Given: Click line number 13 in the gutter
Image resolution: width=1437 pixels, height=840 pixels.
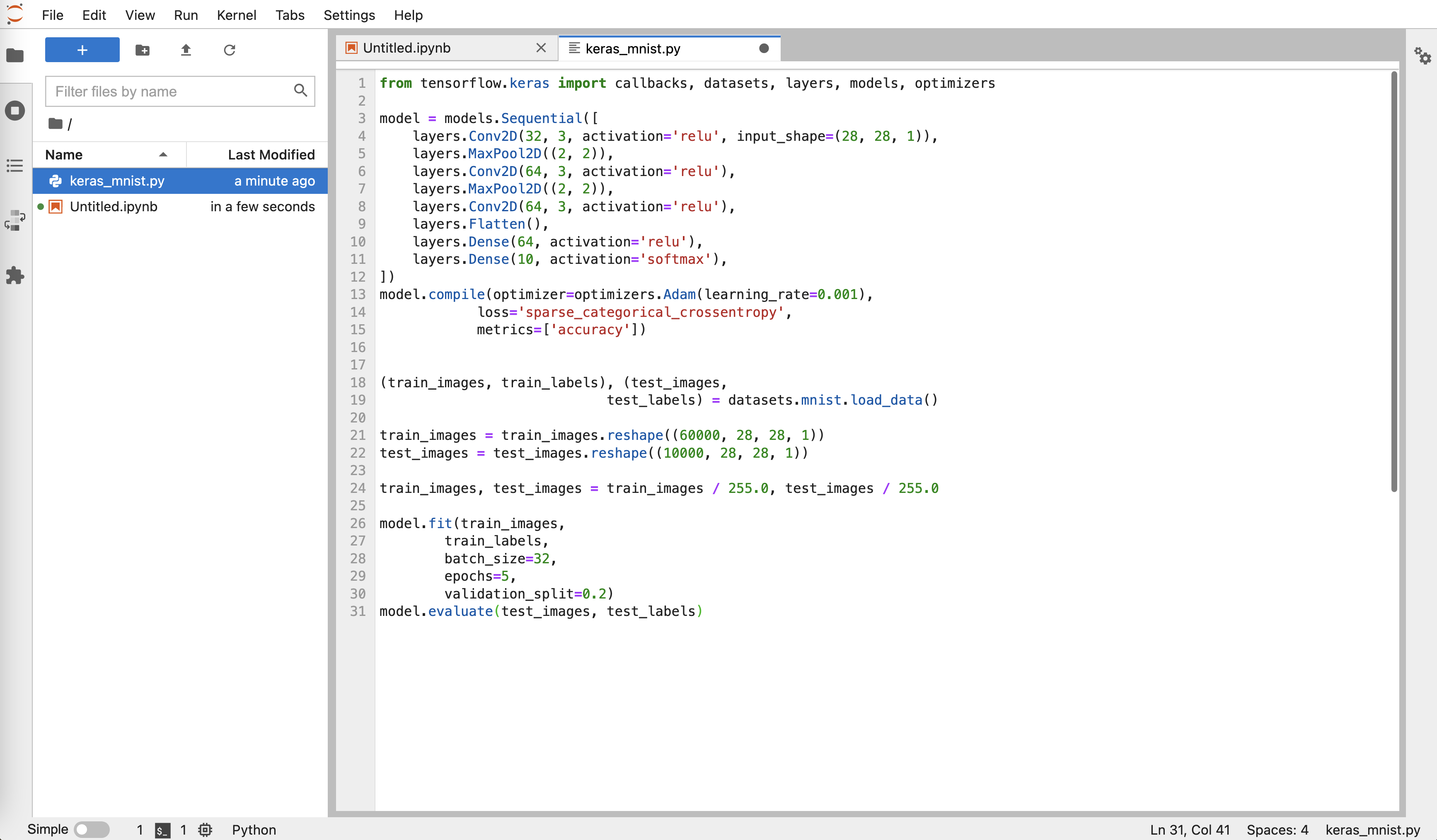Looking at the screenshot, I should tap(358, 294).
